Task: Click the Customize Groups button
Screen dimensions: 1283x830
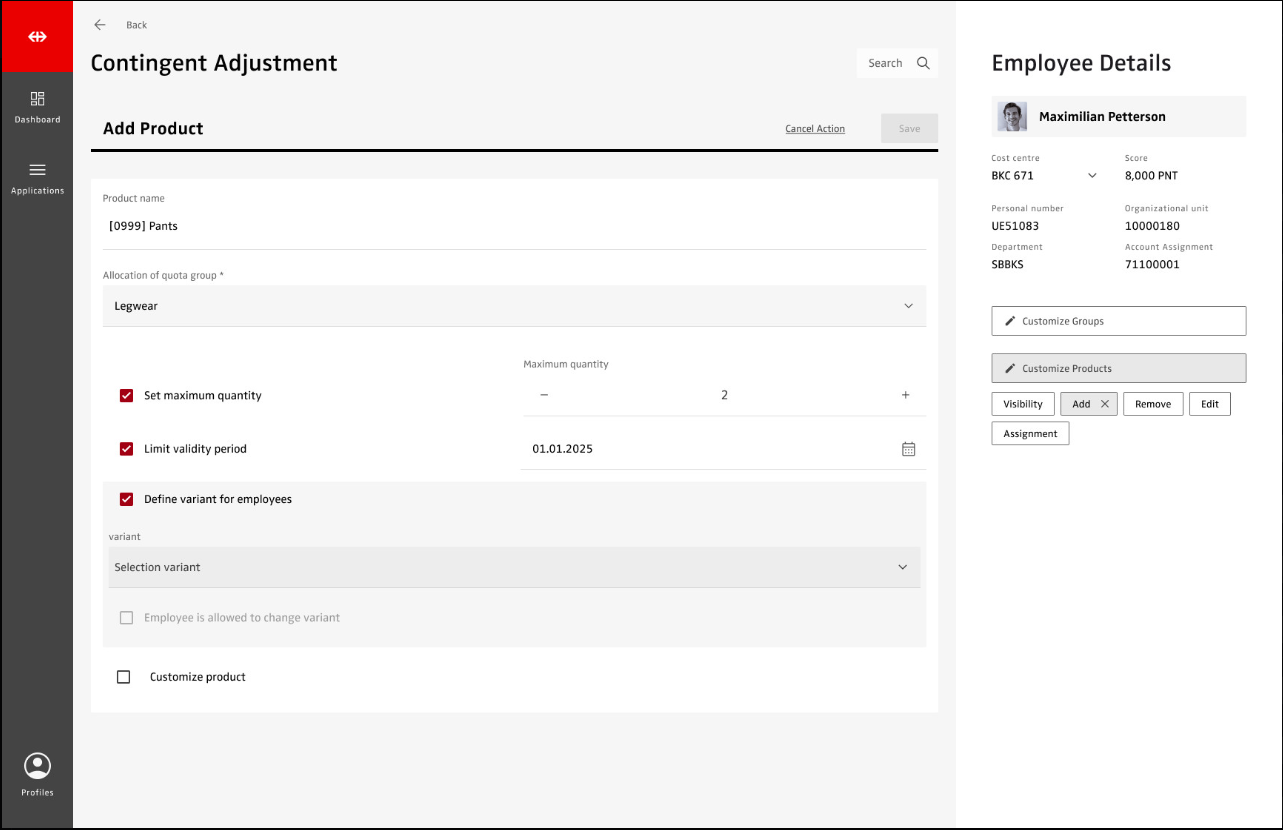Action: point(1118,321)
